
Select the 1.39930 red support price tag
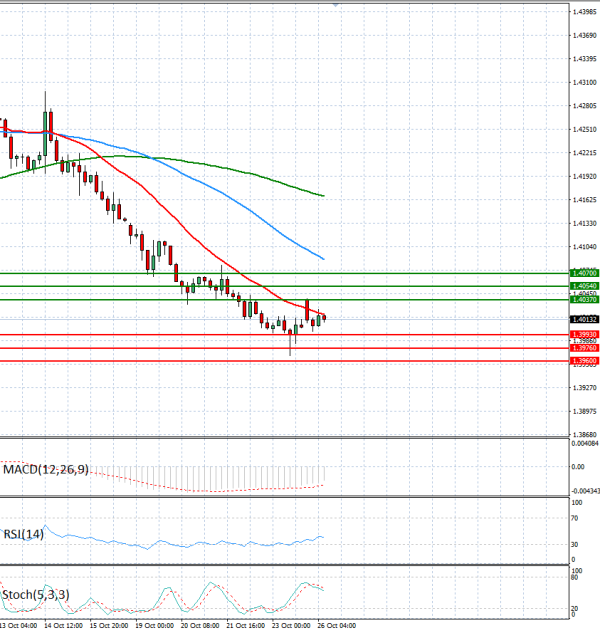(584, 335)
